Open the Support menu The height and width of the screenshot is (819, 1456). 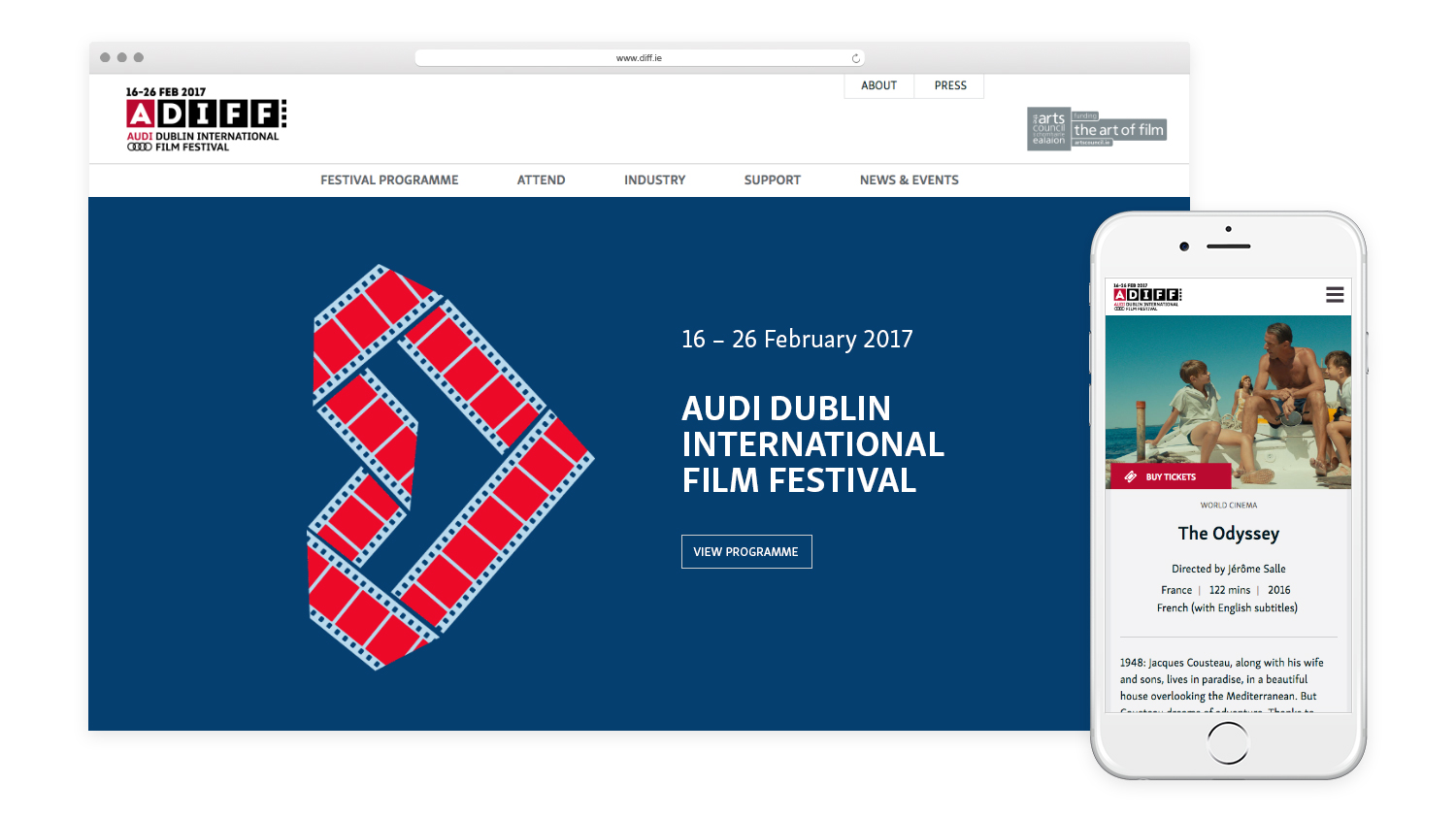(772, 180)
